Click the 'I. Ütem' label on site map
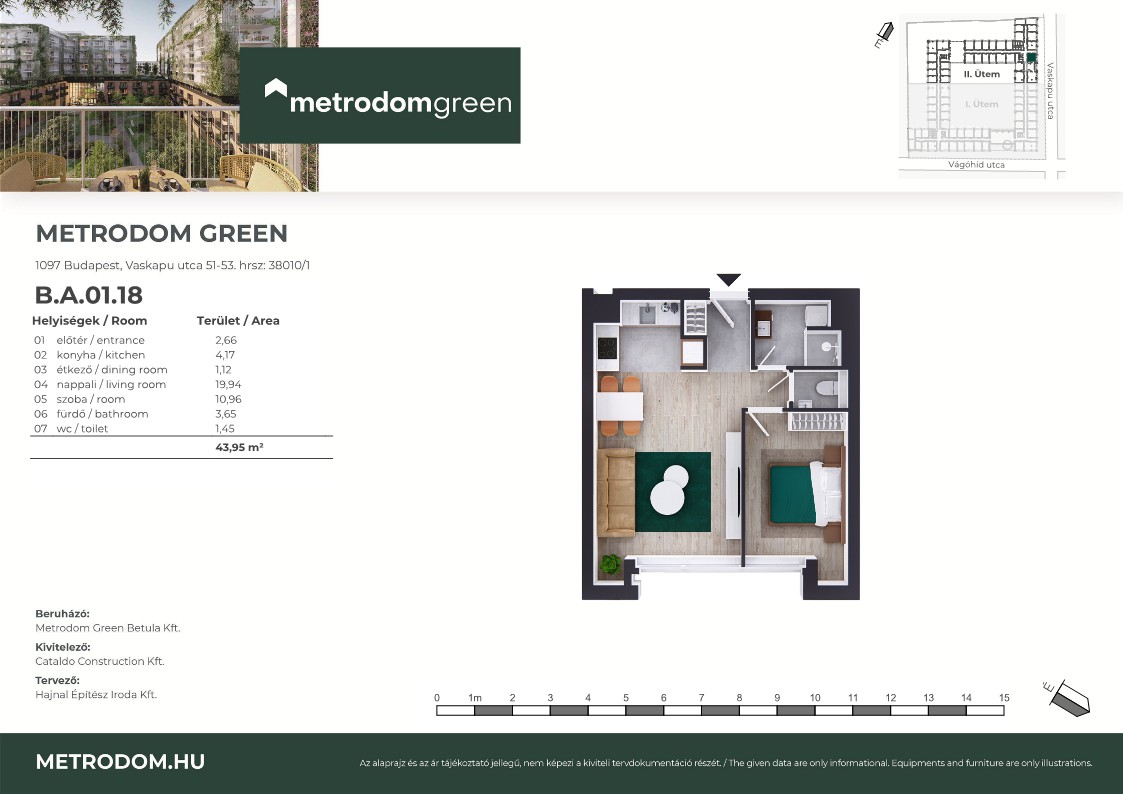The height and width of the screenshot is (794, 1123). (981, 104)
